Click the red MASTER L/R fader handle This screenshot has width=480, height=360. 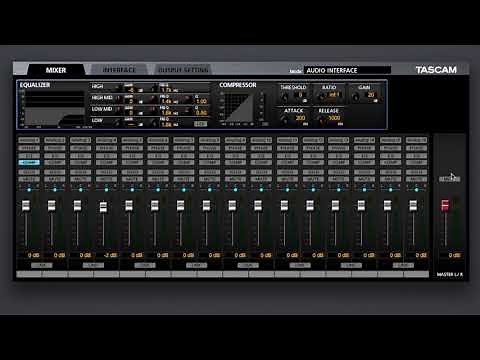(445, 205)
